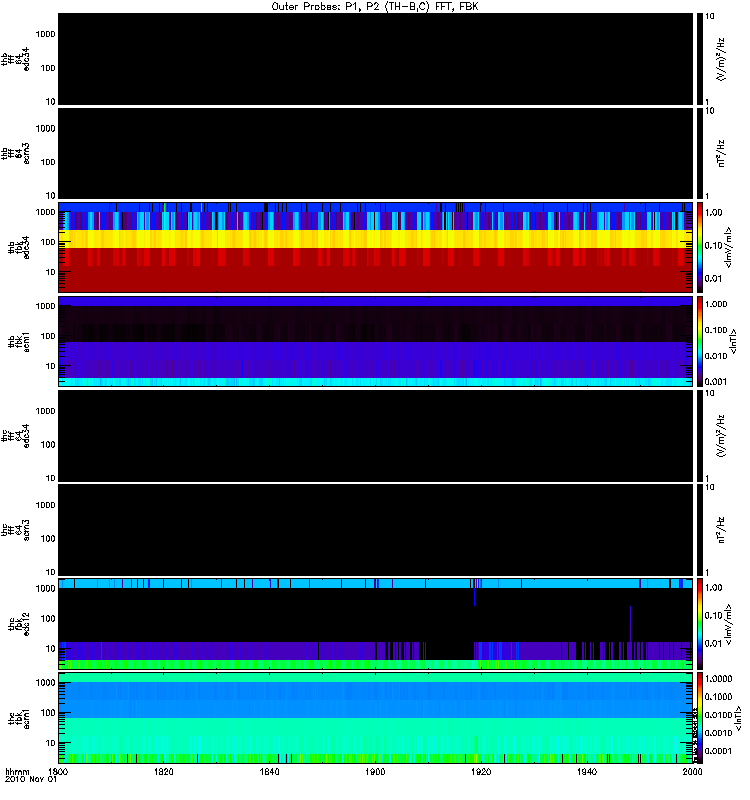Viewport: 750px width, 800px height.
Task: Click the <|nT|> unit label of thb fbk scm1
Action: [x=733, y=341]
